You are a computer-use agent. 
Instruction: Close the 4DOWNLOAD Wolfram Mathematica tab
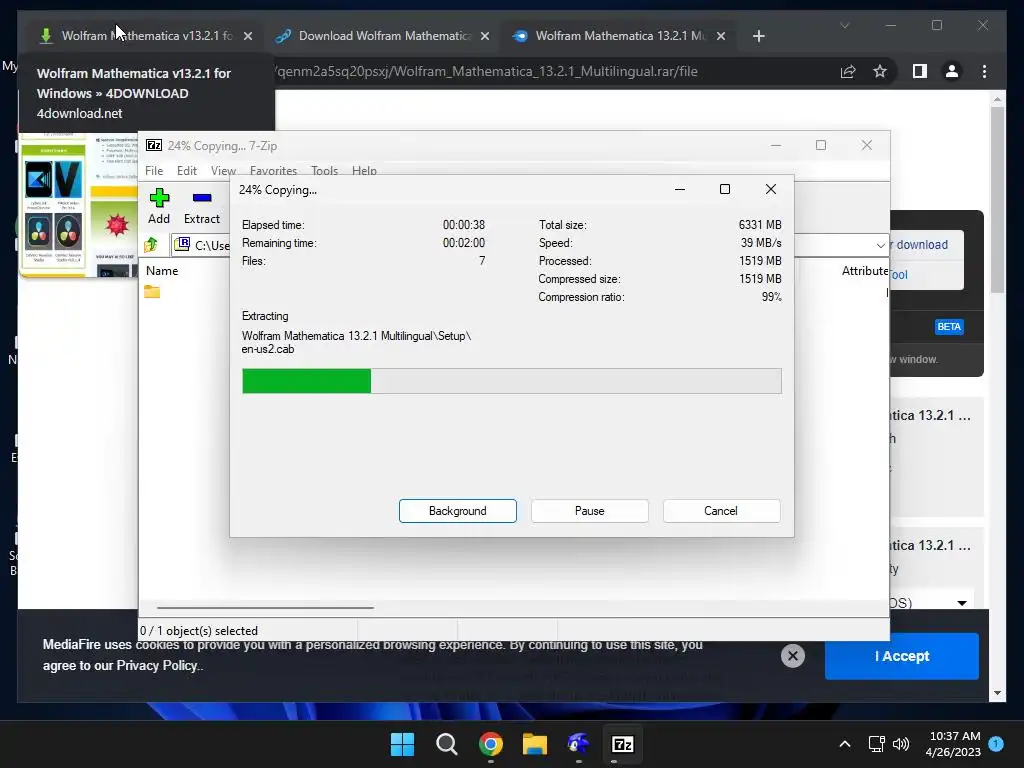pyautogui.click(x=248, y=36)
